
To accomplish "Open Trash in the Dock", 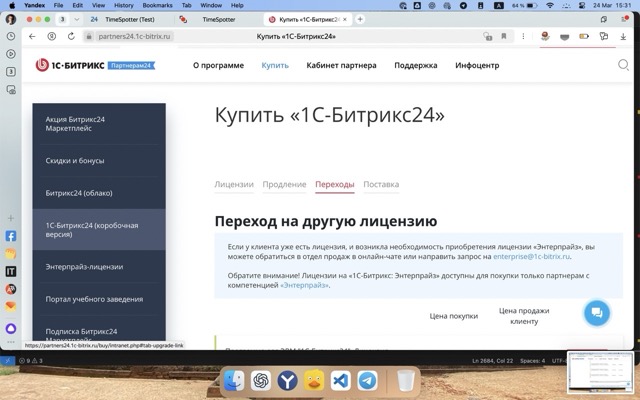I will pyautogui.click(x=405, y=381).
